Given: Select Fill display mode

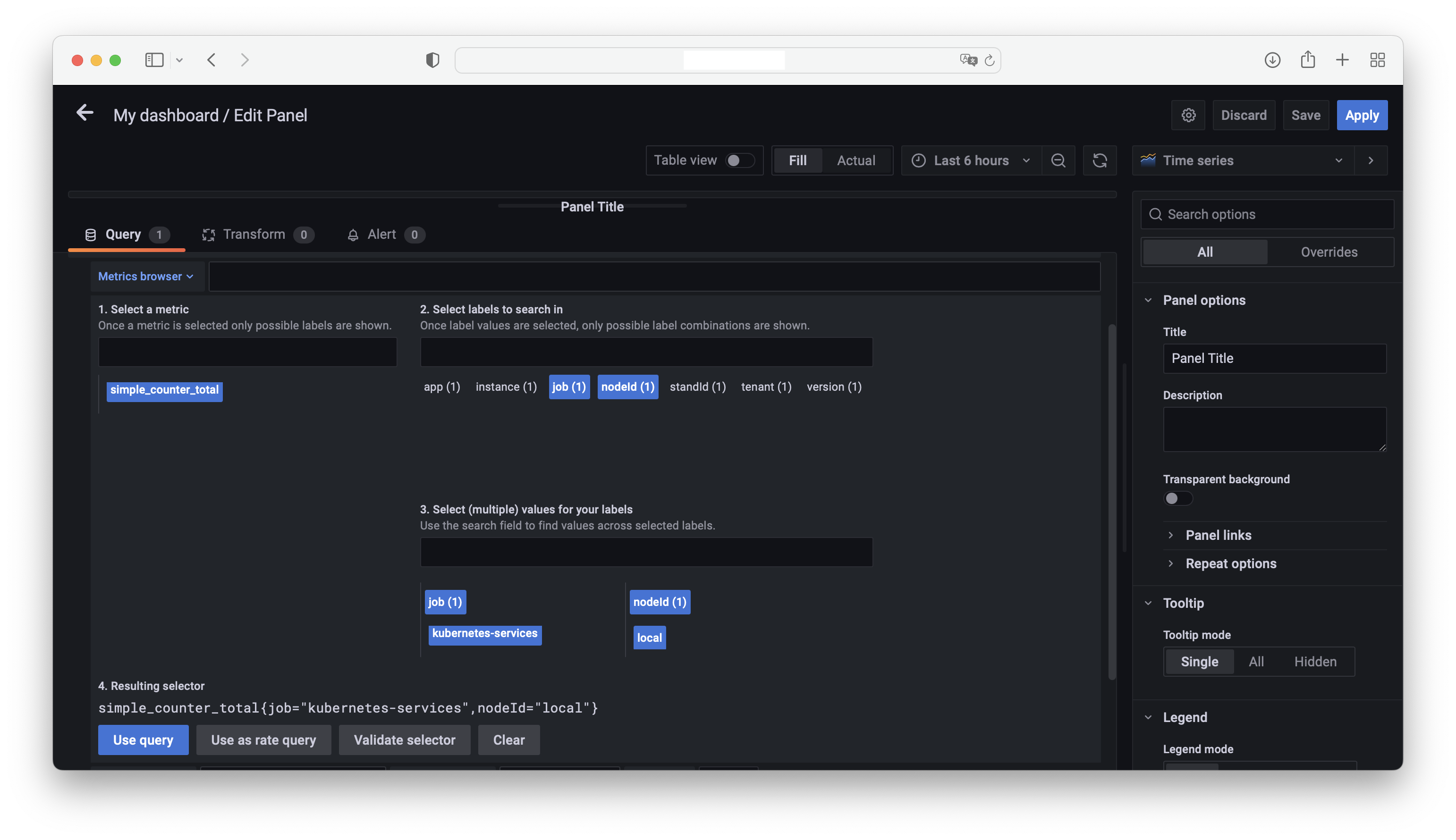Looking at the screenshot, I should 797,160.
